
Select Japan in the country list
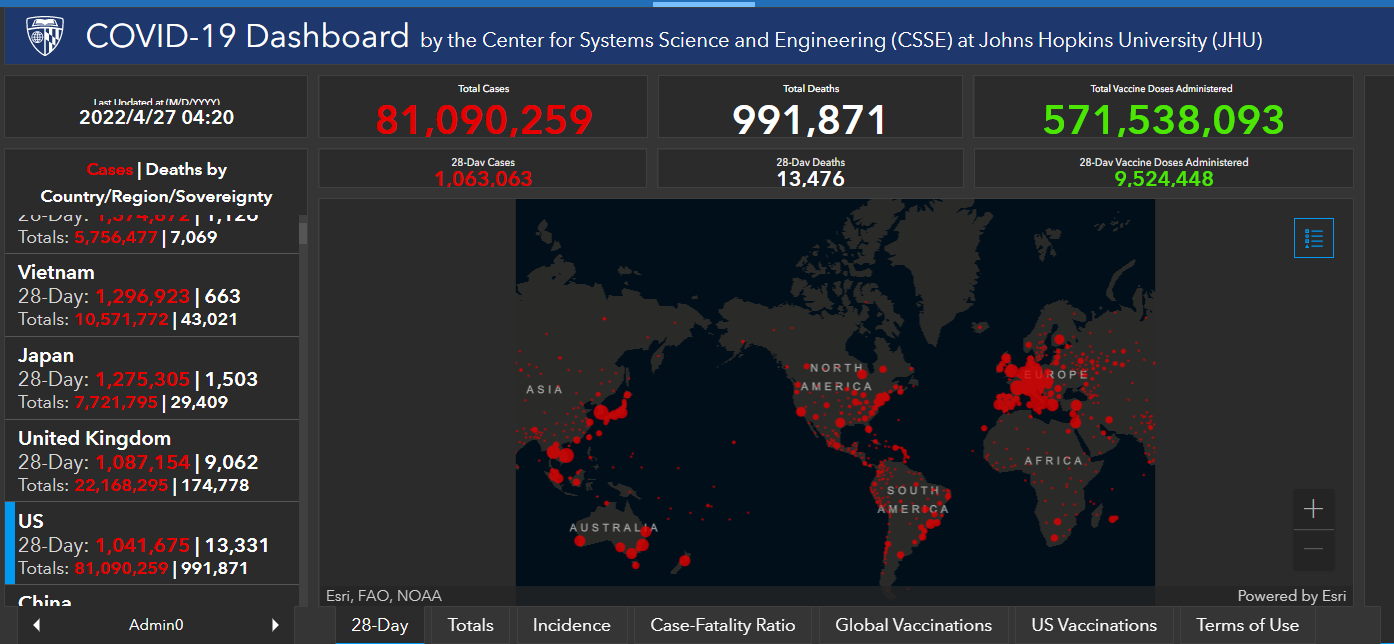tap(152, 378)
